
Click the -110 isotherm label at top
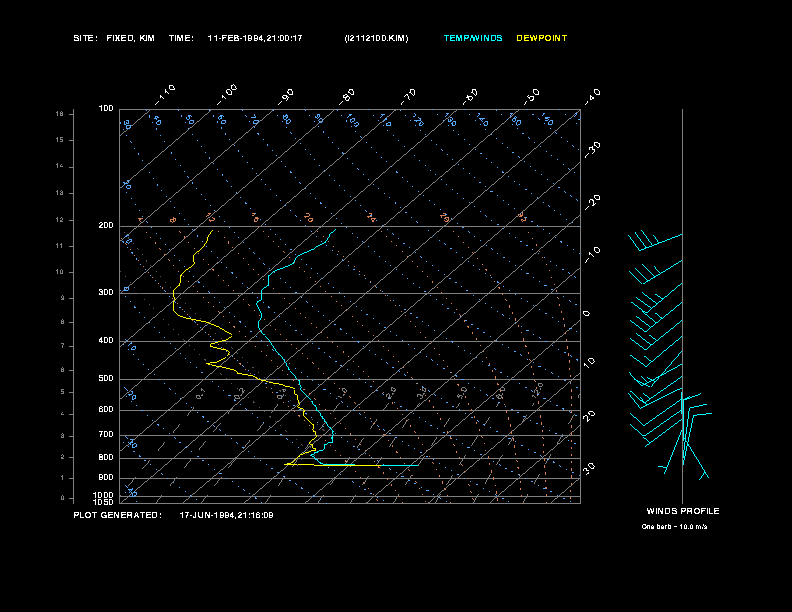click(x=165, y=95)
